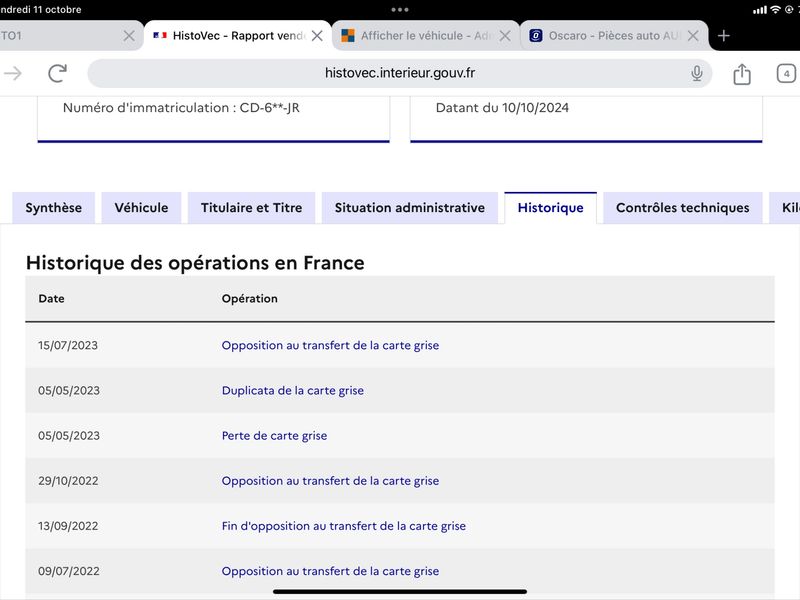Click the histovec.interieur.gouv.fr address bar
Viewport: 800px width, 600px height.
pos(399,73)
